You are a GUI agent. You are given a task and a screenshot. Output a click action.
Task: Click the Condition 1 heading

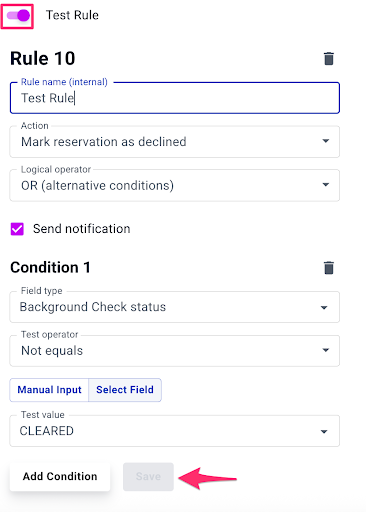(50, 267)
